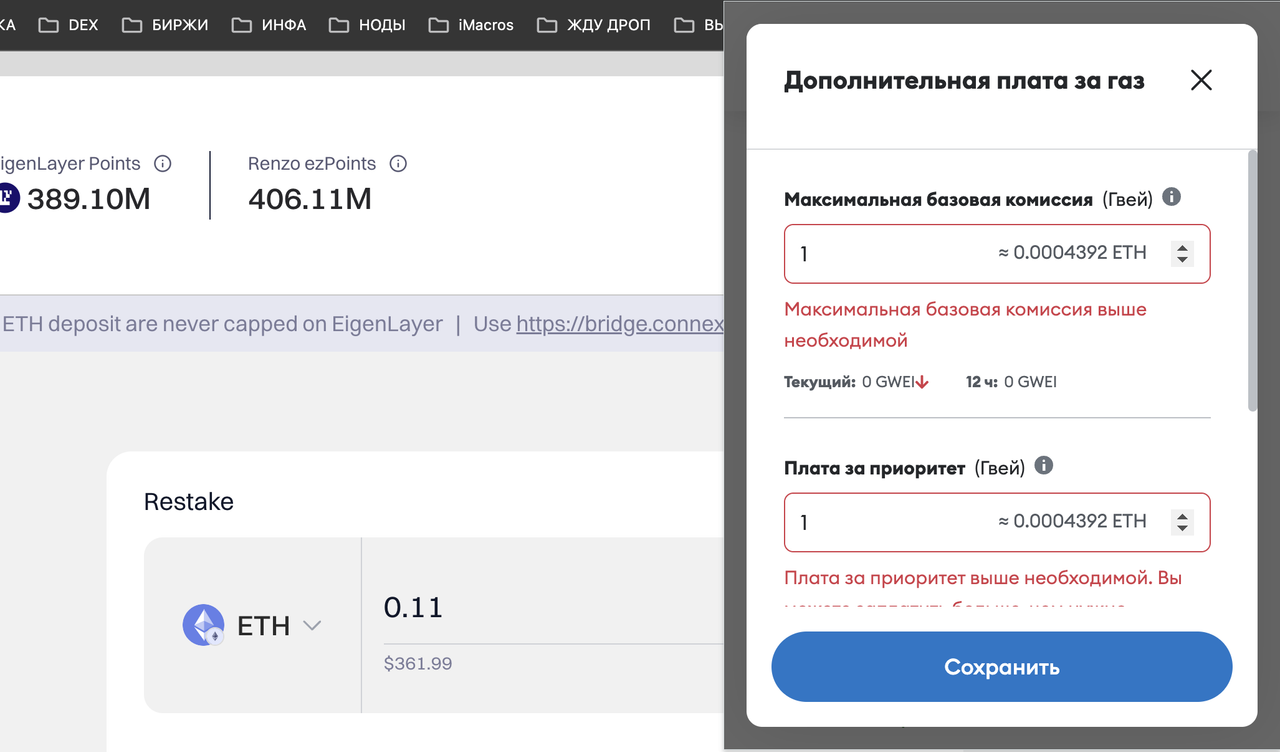Open the НОДЫ bookmark folder
The height and width of the screenshot is (752, 1280).
tap(366, 25)
